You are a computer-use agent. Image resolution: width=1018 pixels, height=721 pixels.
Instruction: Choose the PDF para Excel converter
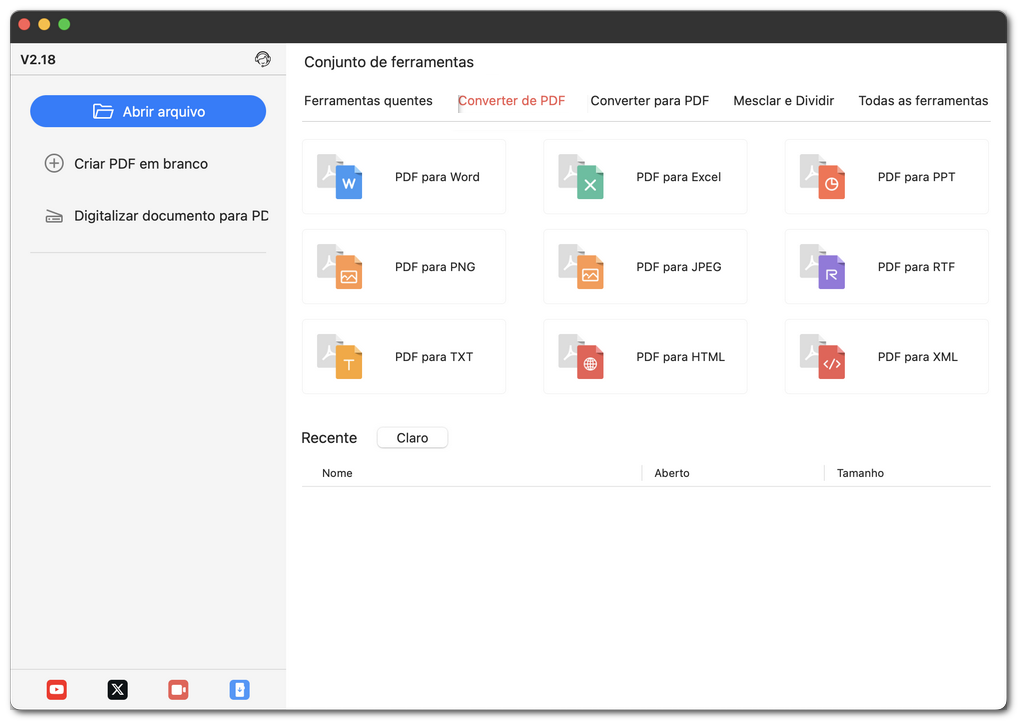click(x=645, y=177)
